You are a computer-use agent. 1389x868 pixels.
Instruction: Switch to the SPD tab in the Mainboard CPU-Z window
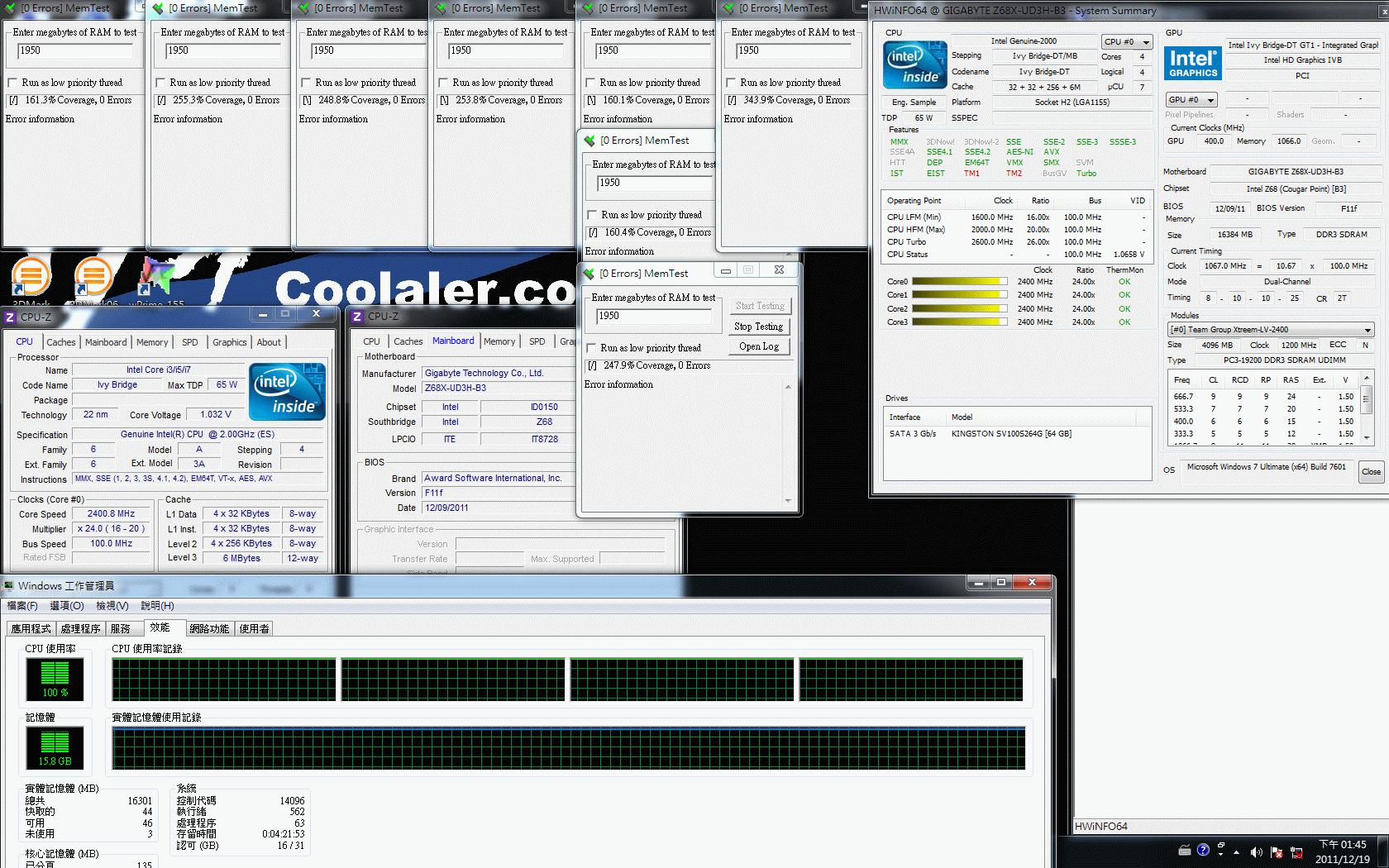(x=537, y=341)
